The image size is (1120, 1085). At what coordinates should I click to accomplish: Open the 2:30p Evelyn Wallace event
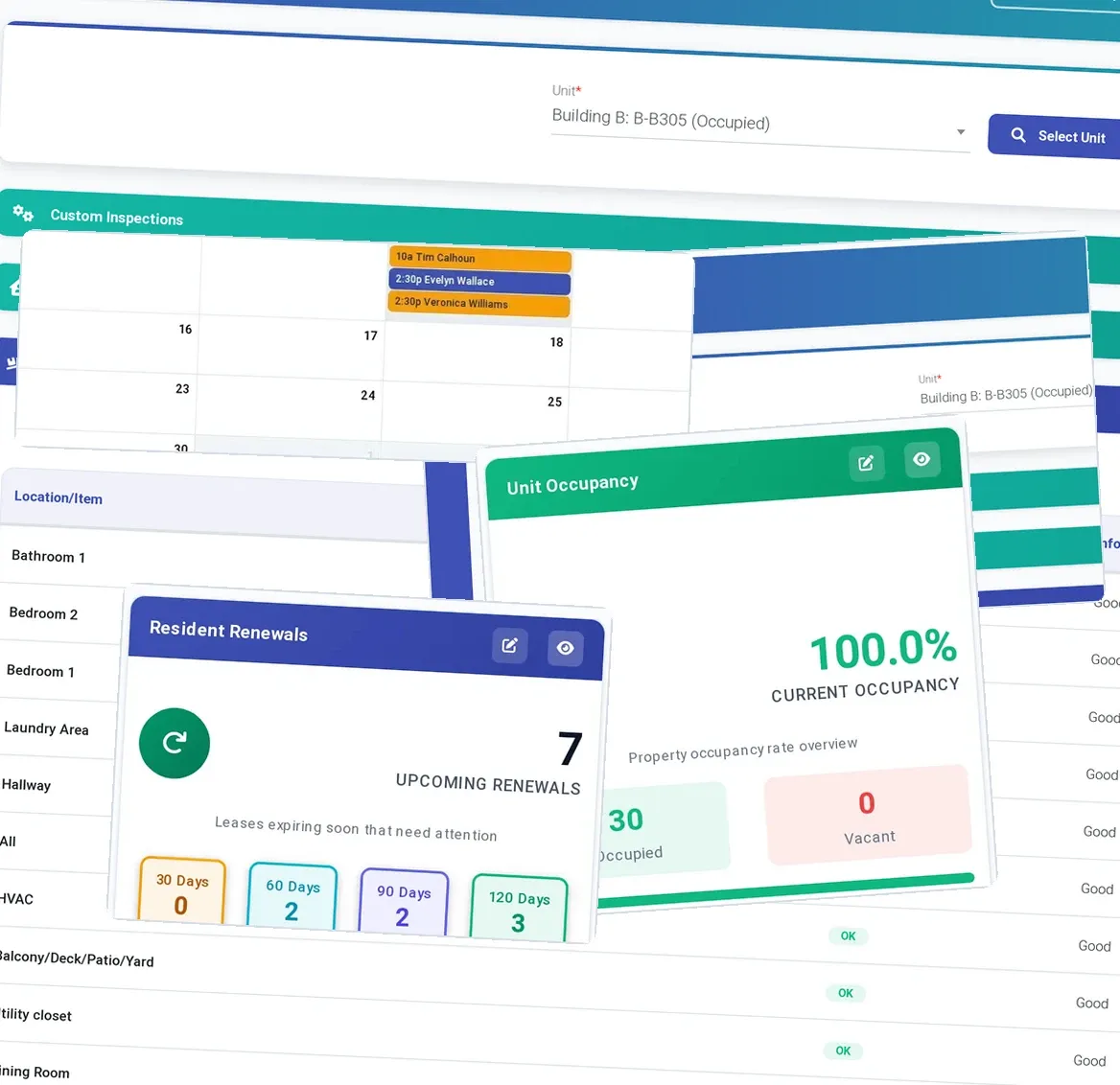pyautogui.click(x=478, y=281)
